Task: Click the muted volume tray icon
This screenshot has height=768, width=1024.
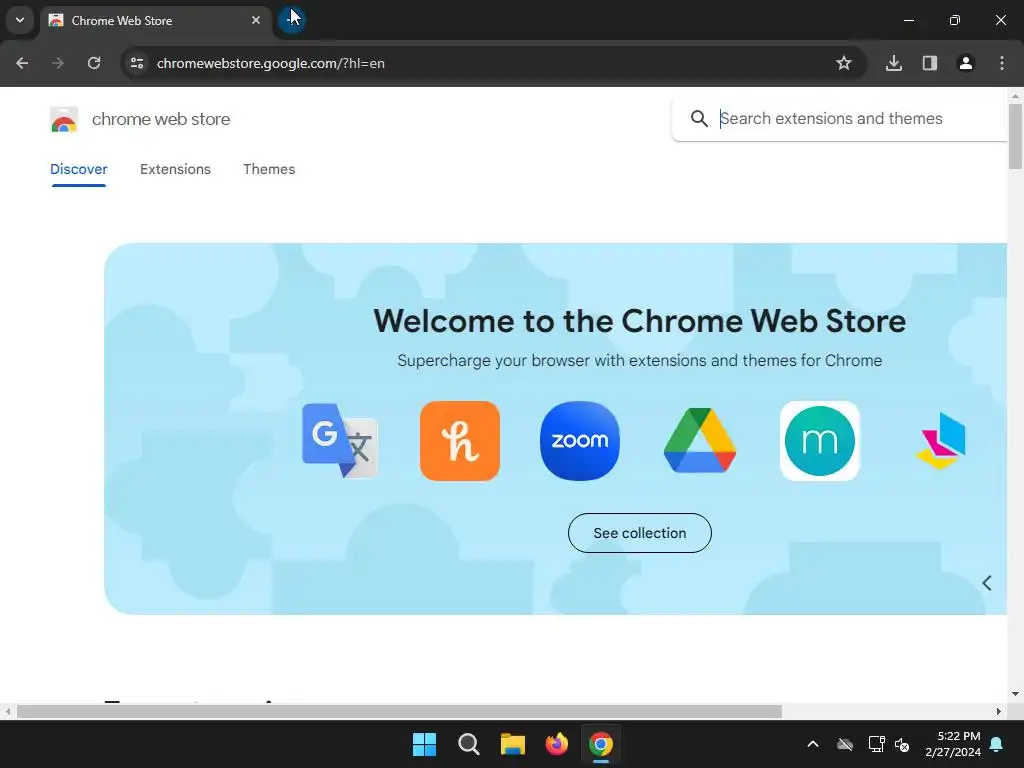Action: coord(902,744)
